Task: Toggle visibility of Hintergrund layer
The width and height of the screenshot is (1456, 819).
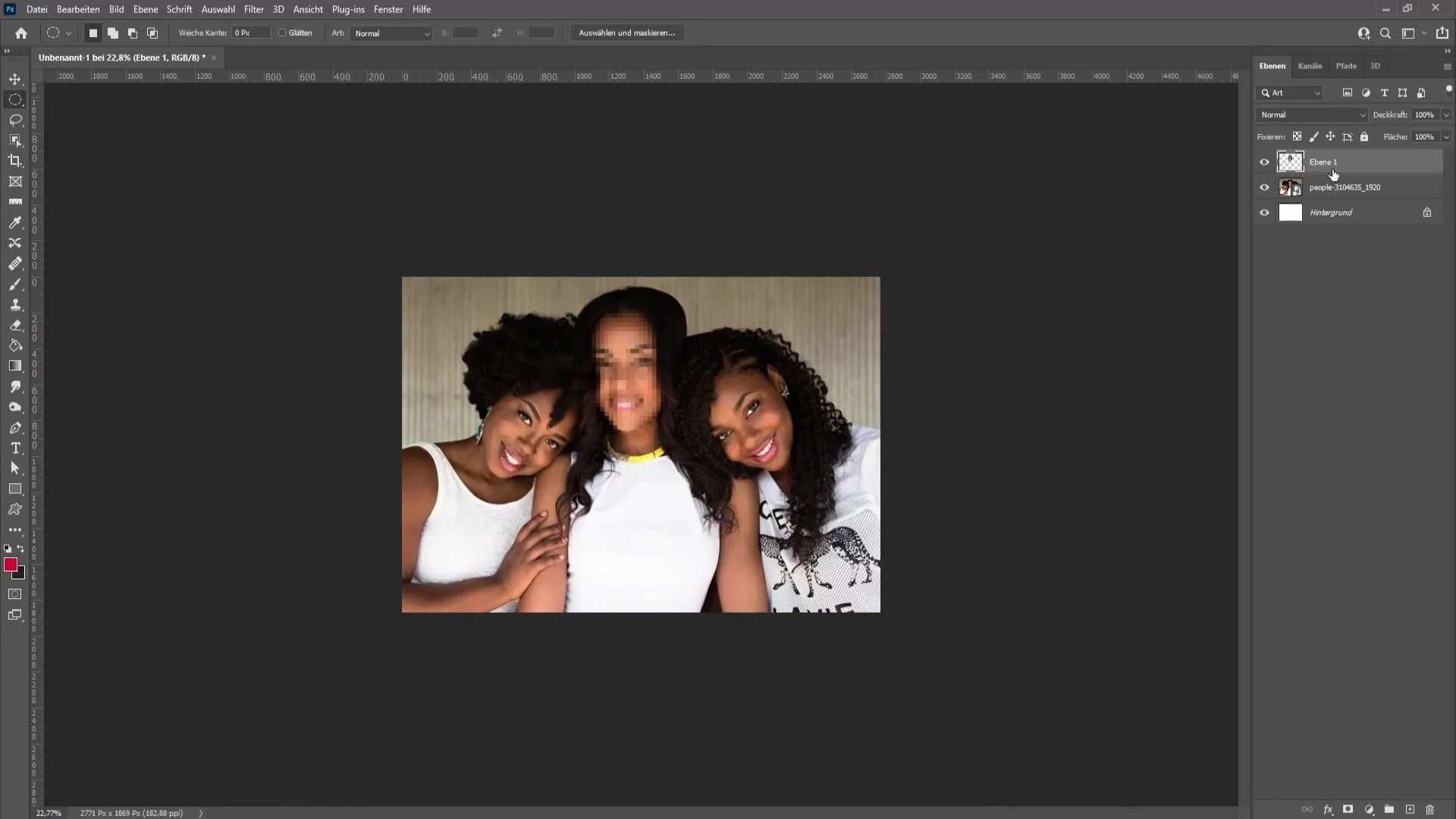Action: click(1264, 211)
